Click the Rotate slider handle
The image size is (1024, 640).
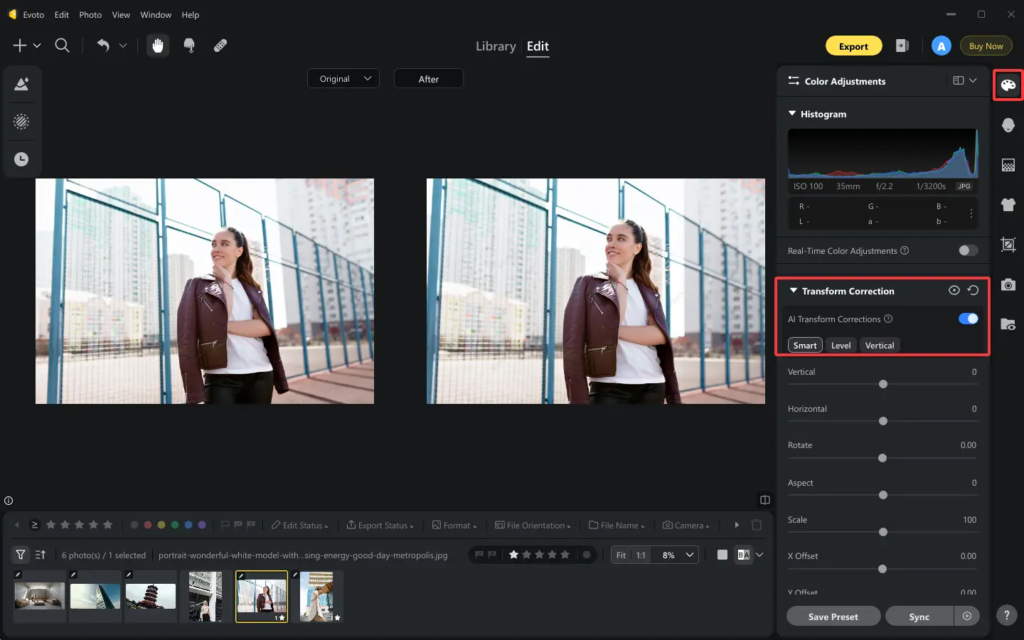tap(882, 458)
